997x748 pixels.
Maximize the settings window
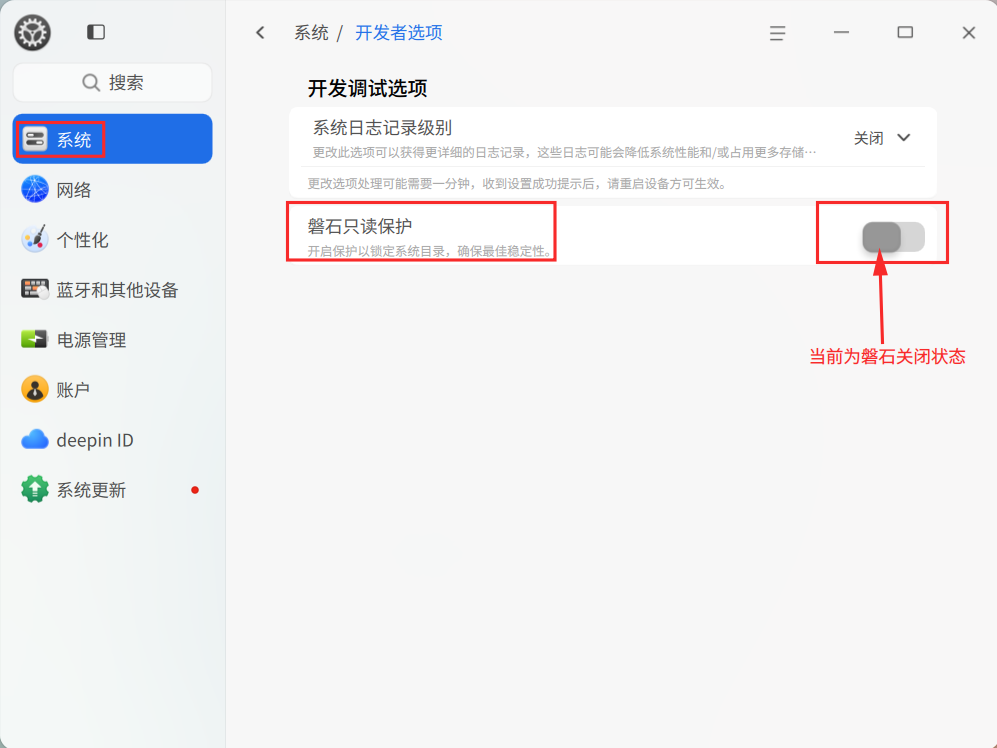point(905,33)
